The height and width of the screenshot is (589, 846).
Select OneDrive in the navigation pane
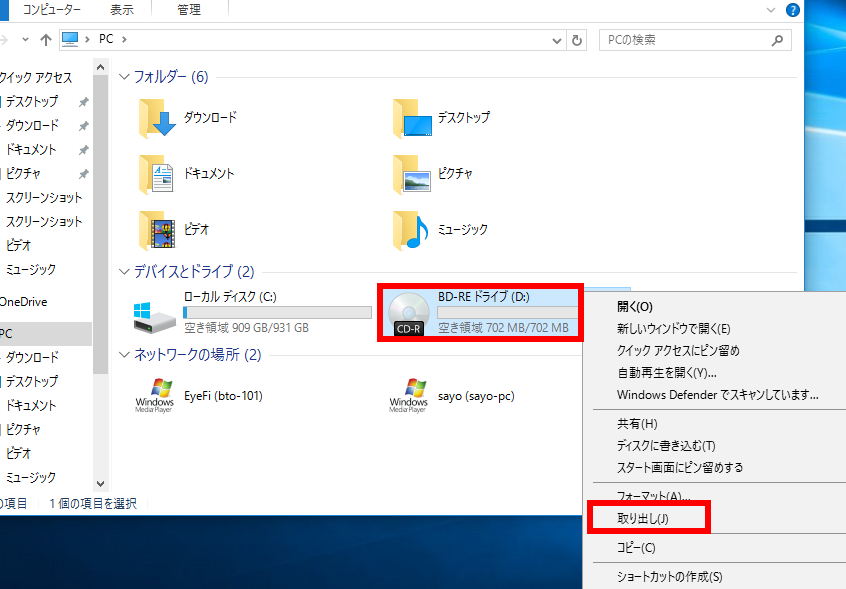click(x=24, y=302)
